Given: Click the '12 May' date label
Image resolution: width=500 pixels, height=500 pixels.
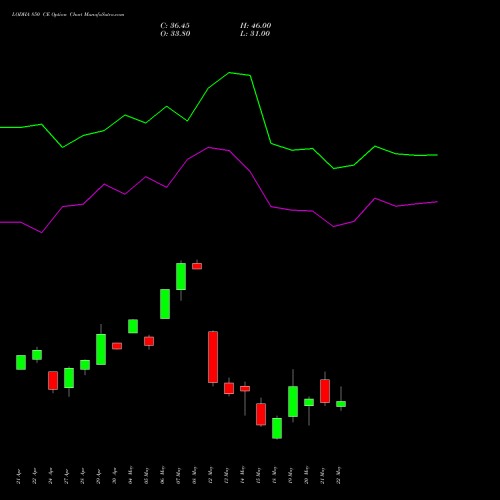Looking at the screenshot, I should click(x=211, y=475).
